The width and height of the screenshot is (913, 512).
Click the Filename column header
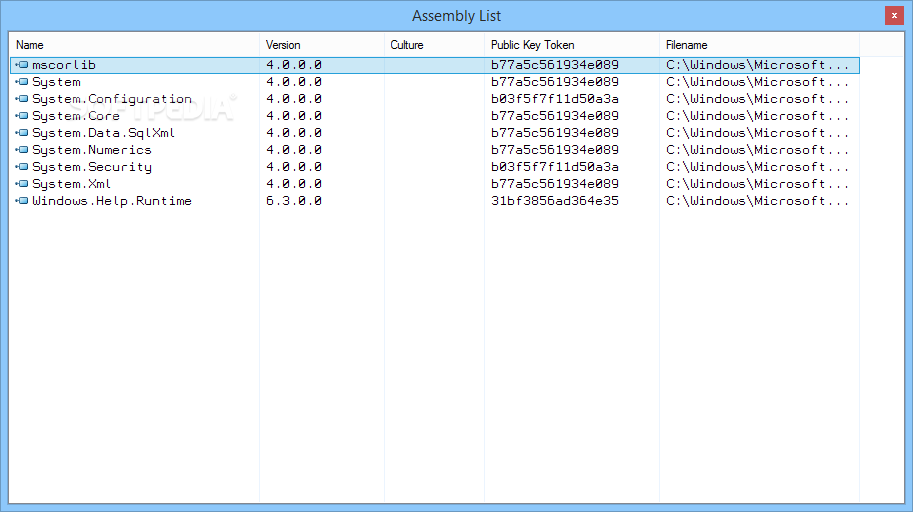[759, 45]
